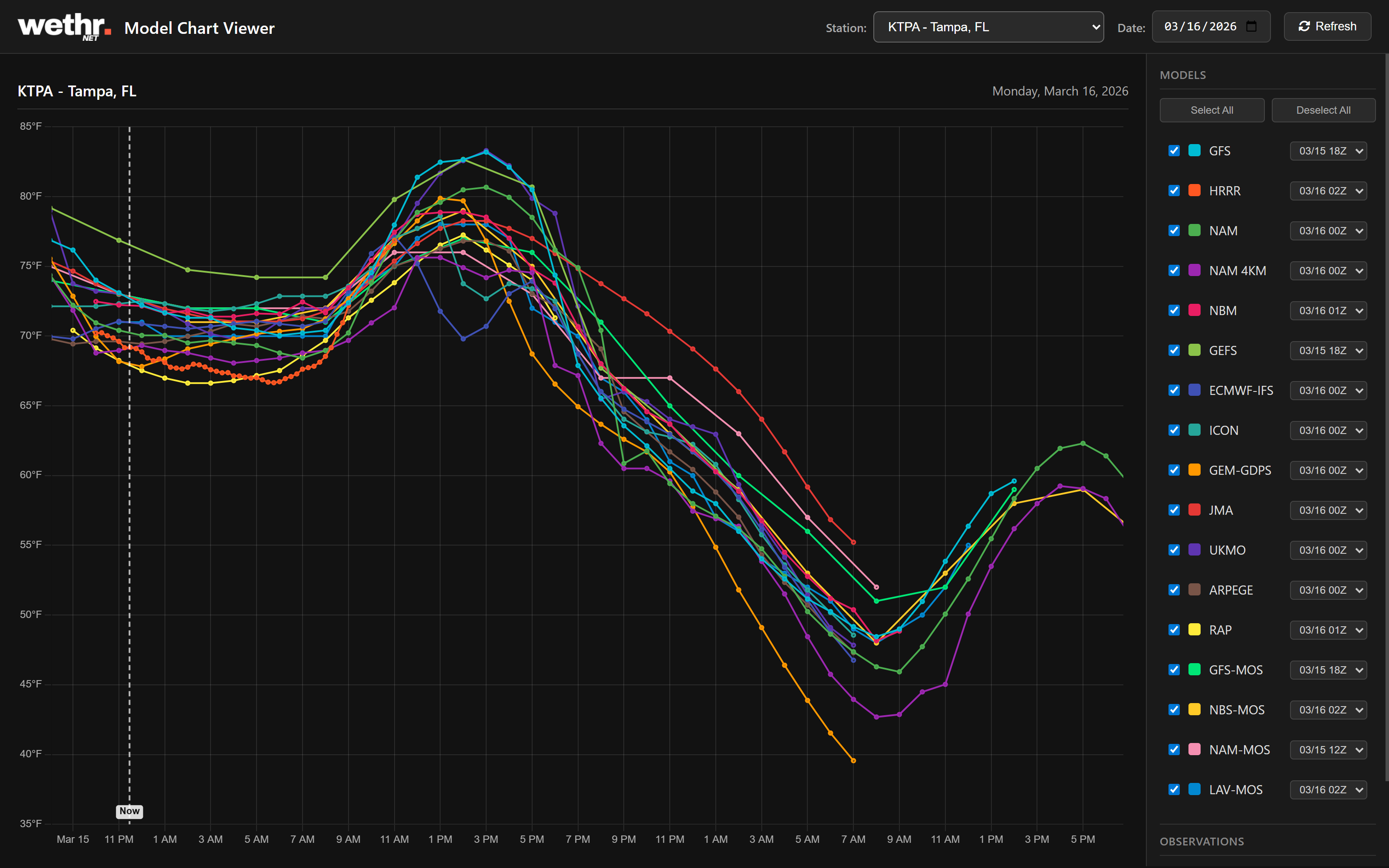Image resolution: width=1389 pixels, height=868 pixels.
Task: Click the Model Chart Viewer title
Action: 199,28
